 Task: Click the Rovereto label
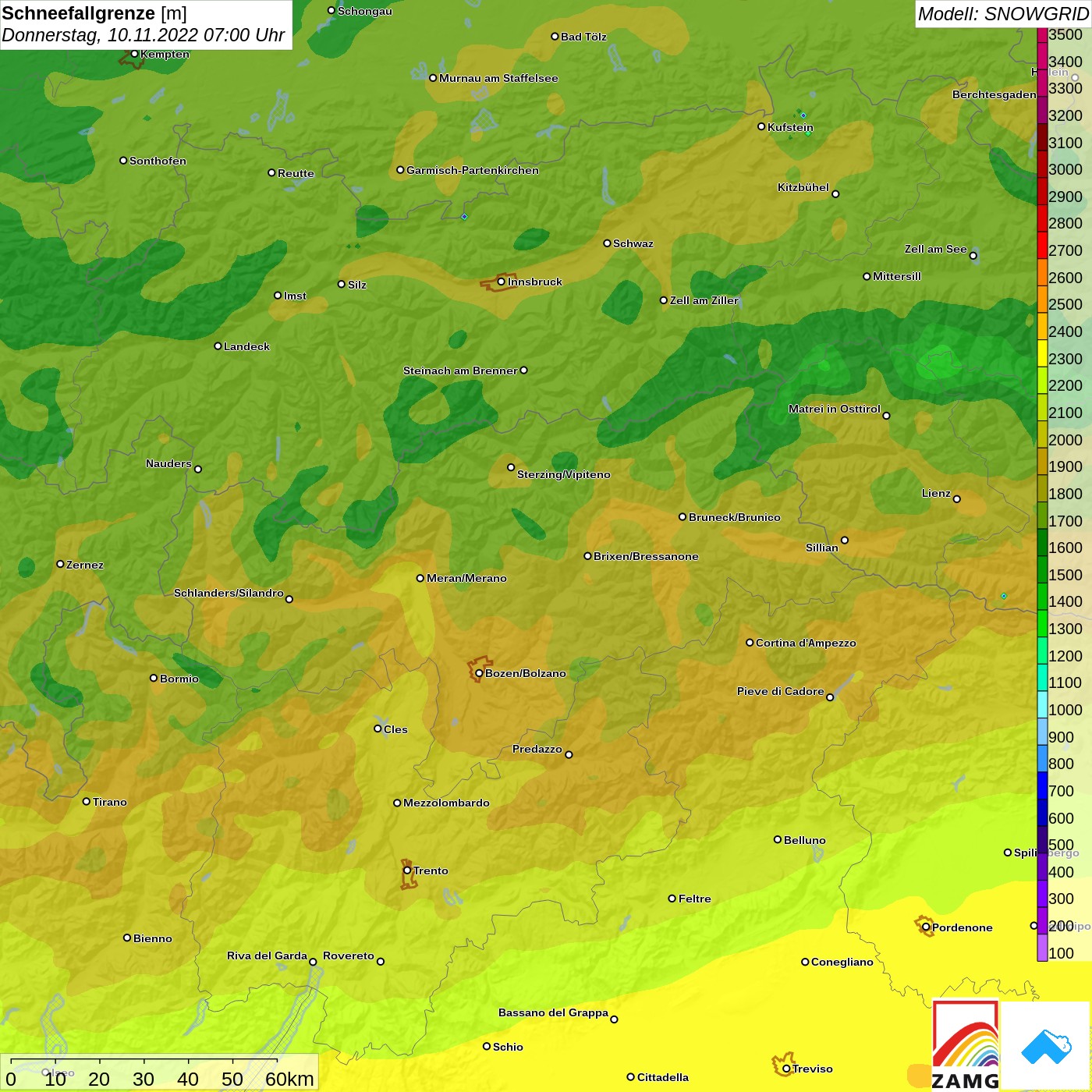tap(349, 955)
